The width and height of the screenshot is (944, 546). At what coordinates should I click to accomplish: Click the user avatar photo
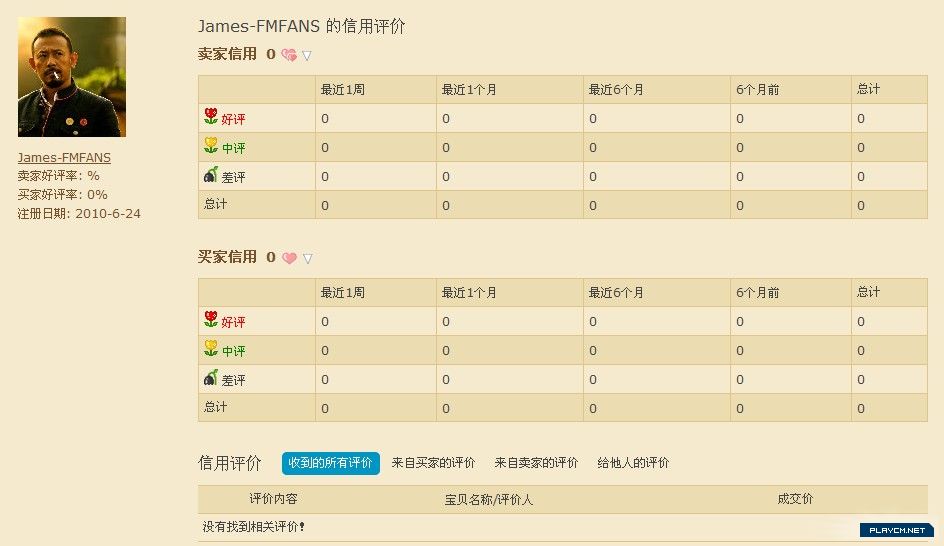72,77
